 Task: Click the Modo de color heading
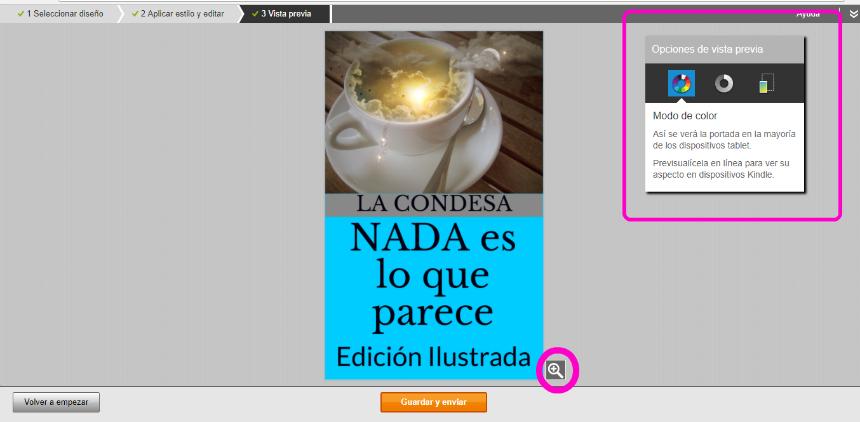tap(685, 116)
